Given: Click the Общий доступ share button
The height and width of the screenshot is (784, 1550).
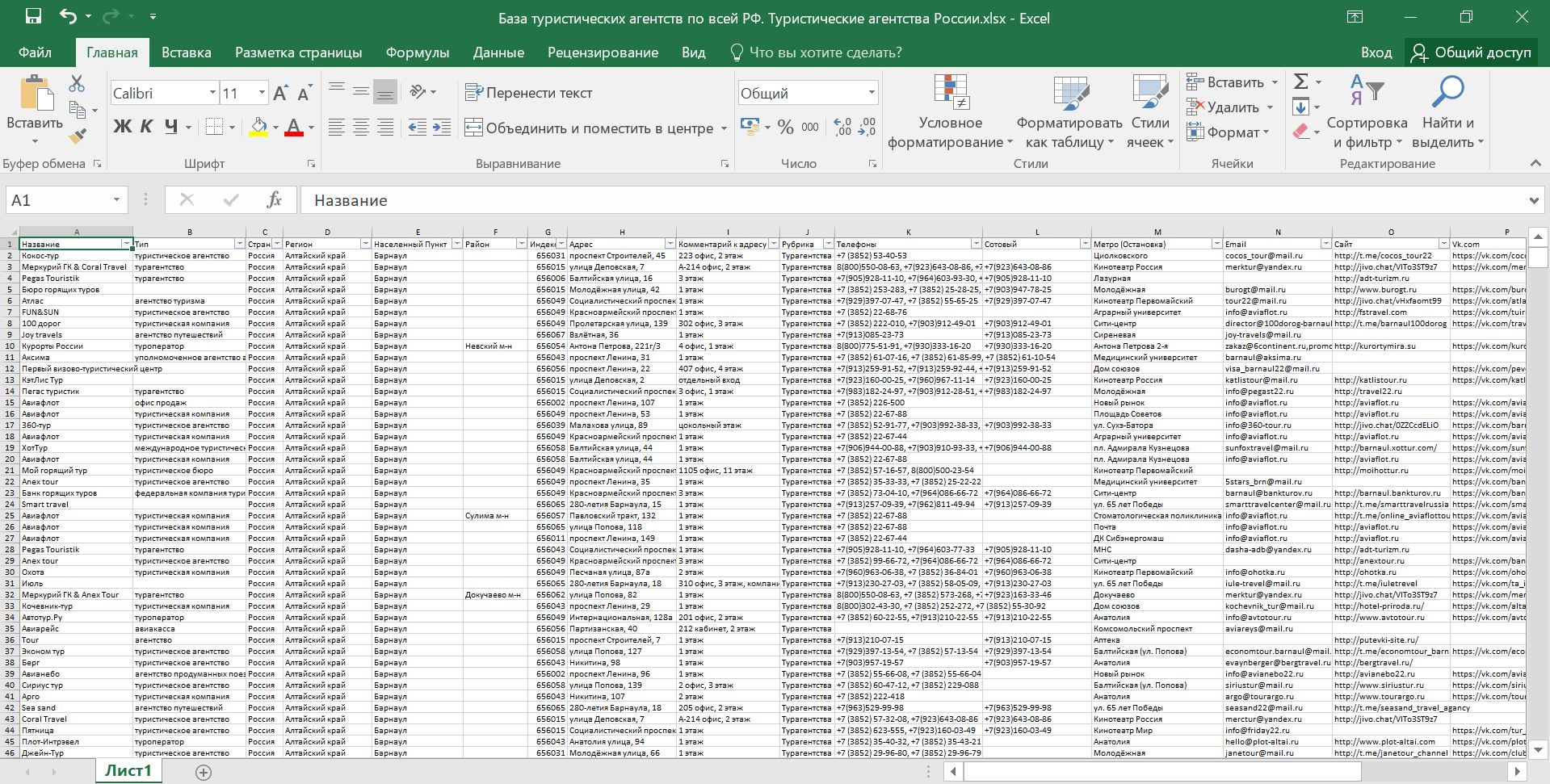Looking at the screenshot, I should click(x=1471, y=52).
